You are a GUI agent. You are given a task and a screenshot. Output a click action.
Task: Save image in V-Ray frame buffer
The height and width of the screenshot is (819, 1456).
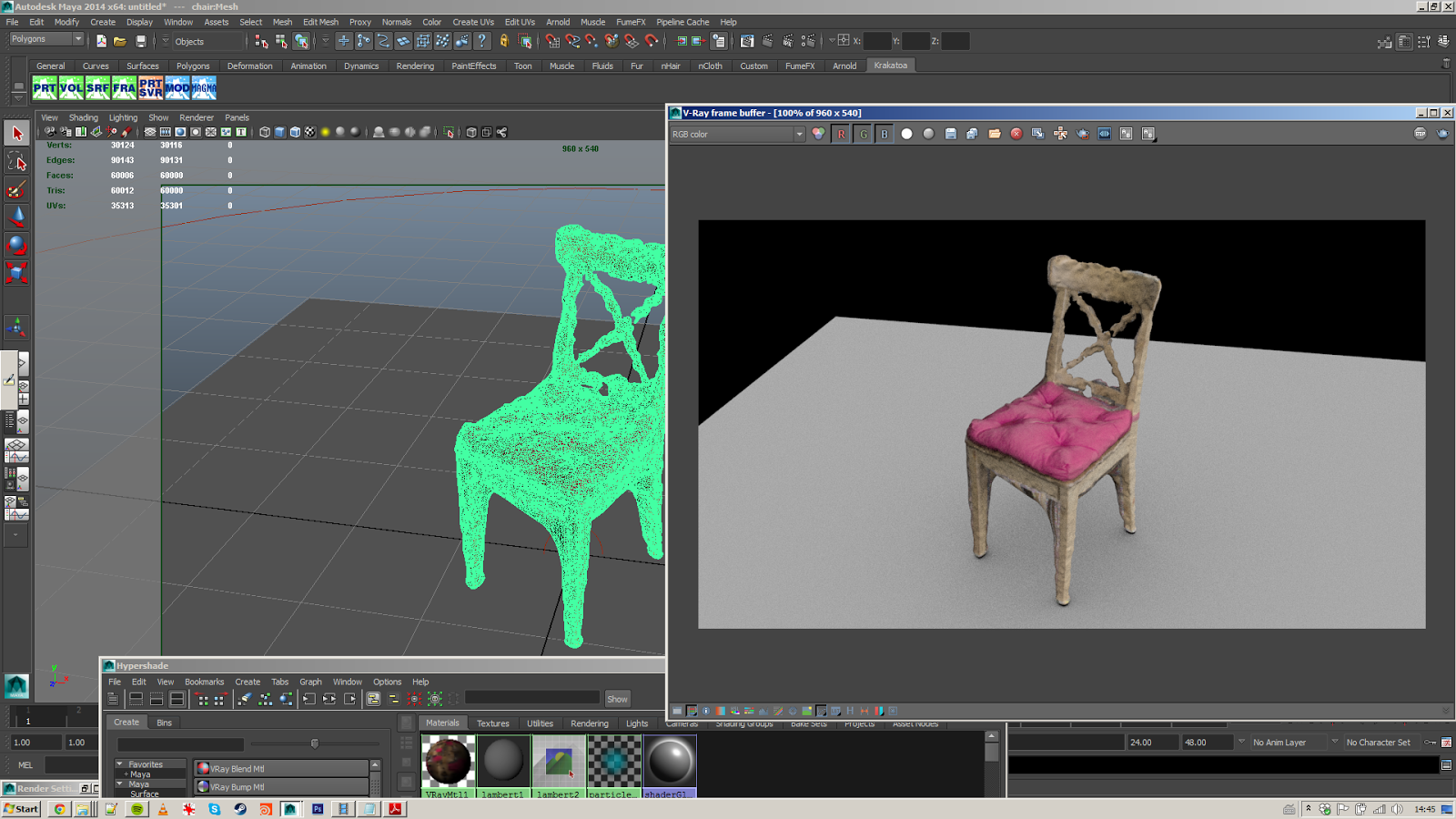950,134
